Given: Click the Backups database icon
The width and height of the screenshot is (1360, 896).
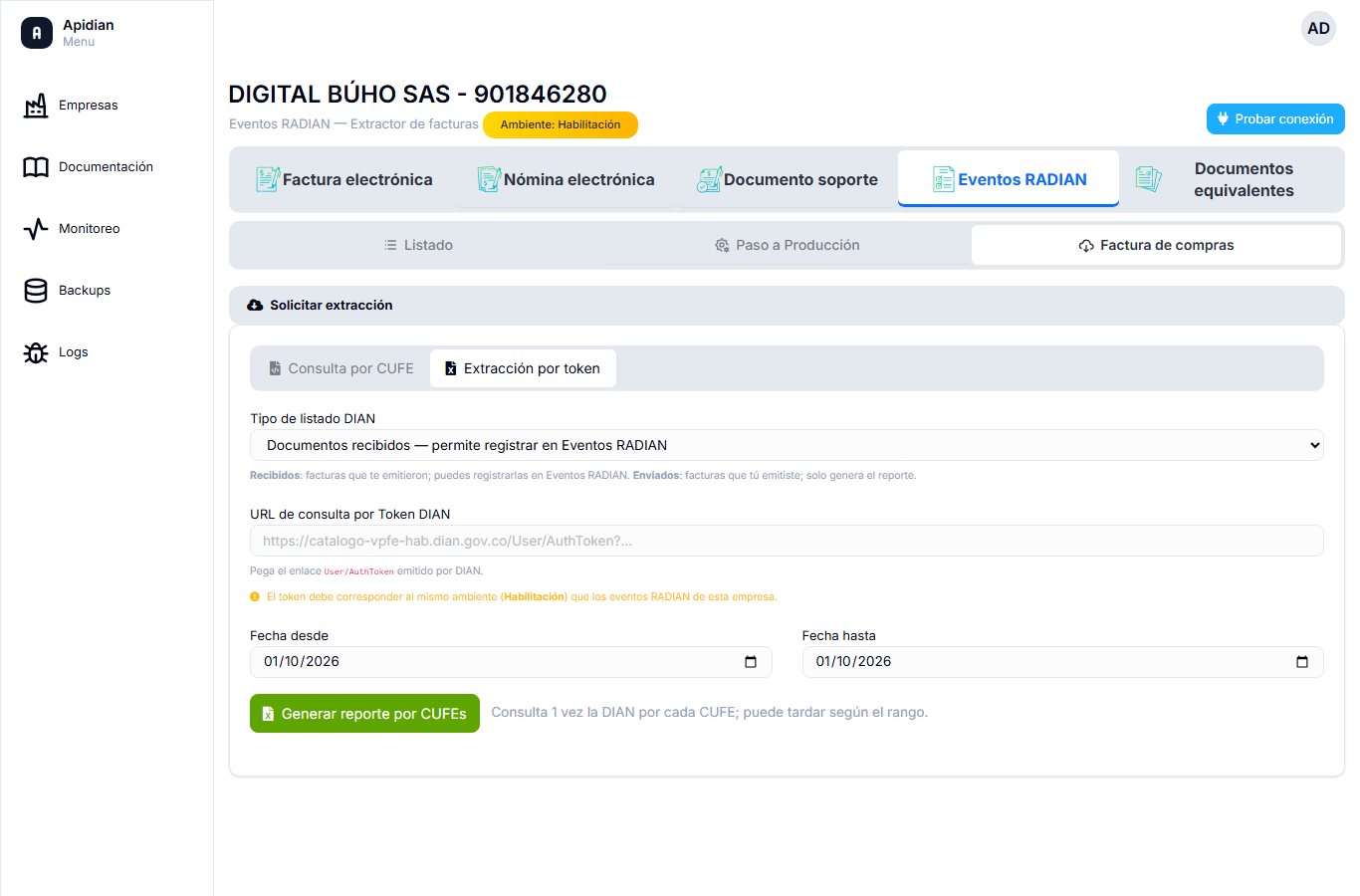Looking at the screenshot, I should 36,291.
